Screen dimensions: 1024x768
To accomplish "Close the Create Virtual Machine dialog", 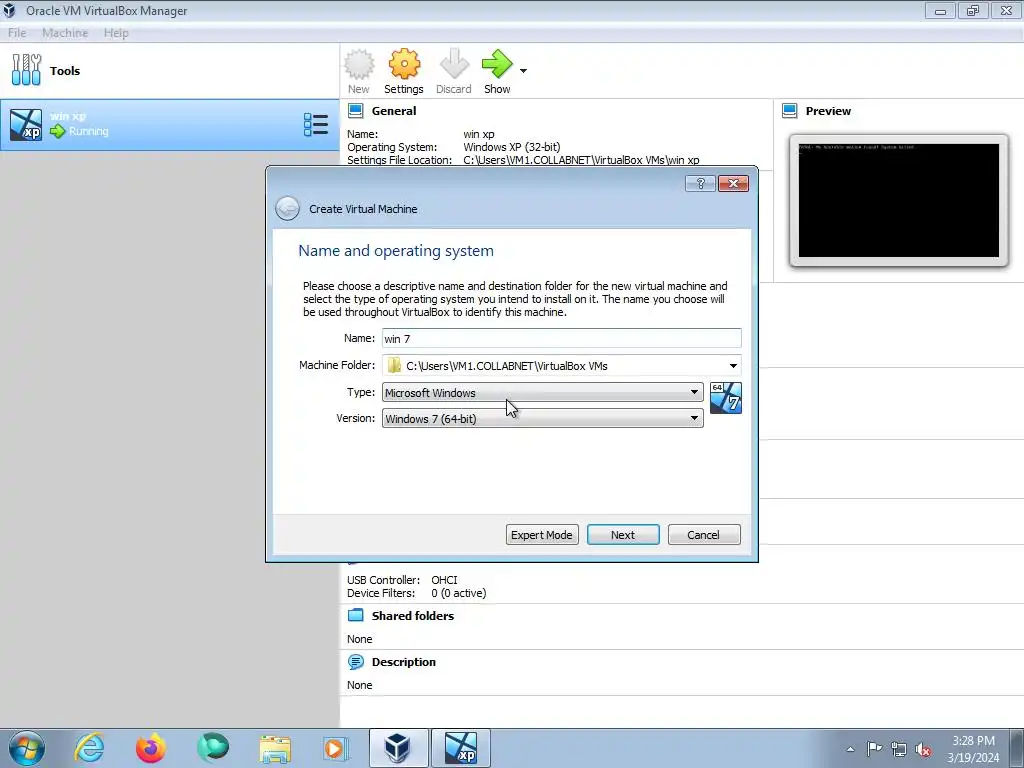I will (733, 184).
